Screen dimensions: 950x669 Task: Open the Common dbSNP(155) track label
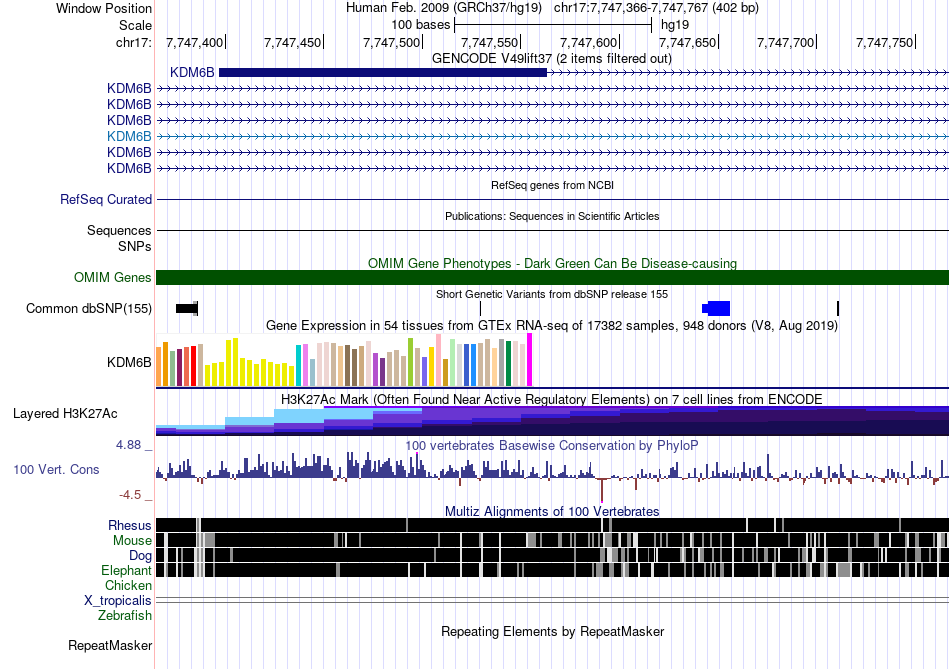88,308
